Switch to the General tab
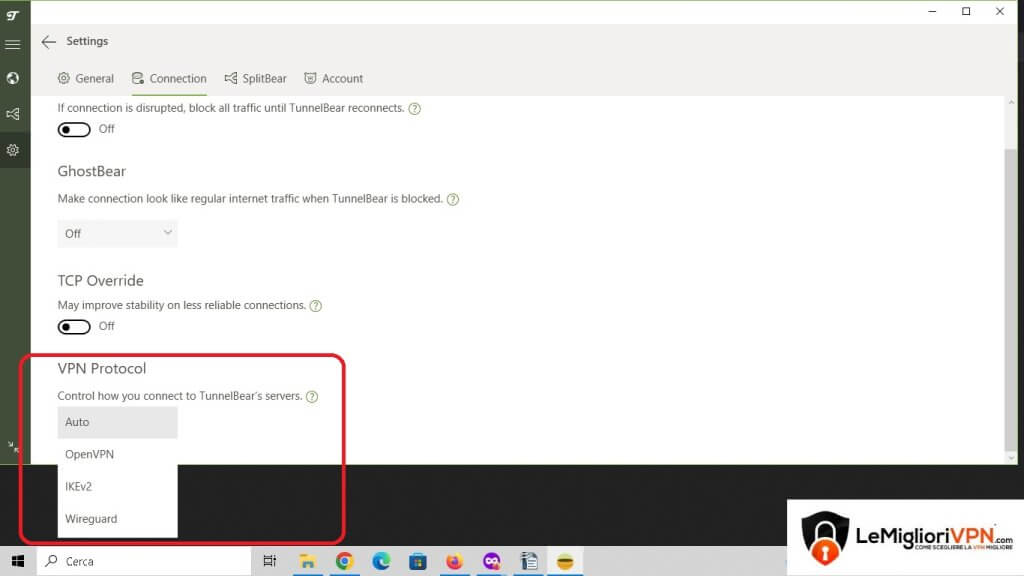Screen dimensions: 1024x576 tap(86, 78)
